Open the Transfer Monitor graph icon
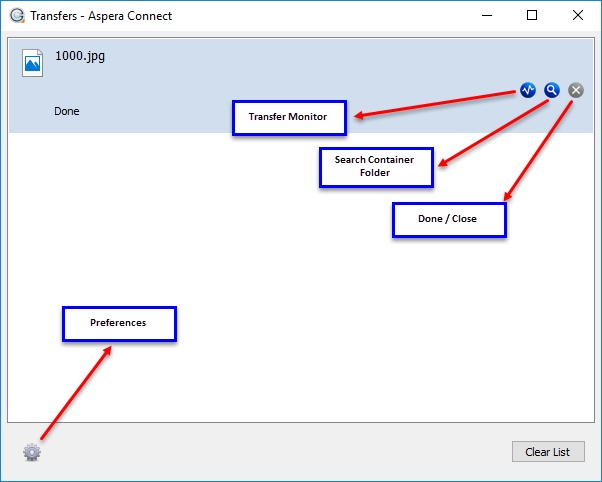The width and height of the screenshot is (602, 482). tap(528, 90)
